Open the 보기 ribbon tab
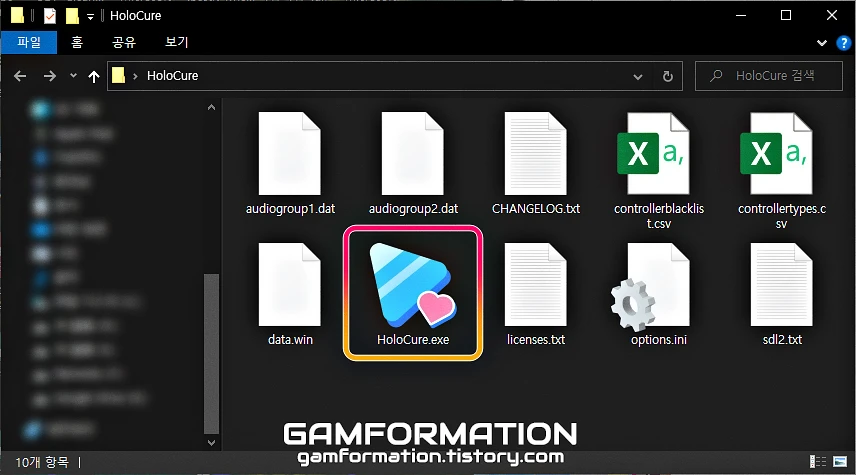 [176, 42]
